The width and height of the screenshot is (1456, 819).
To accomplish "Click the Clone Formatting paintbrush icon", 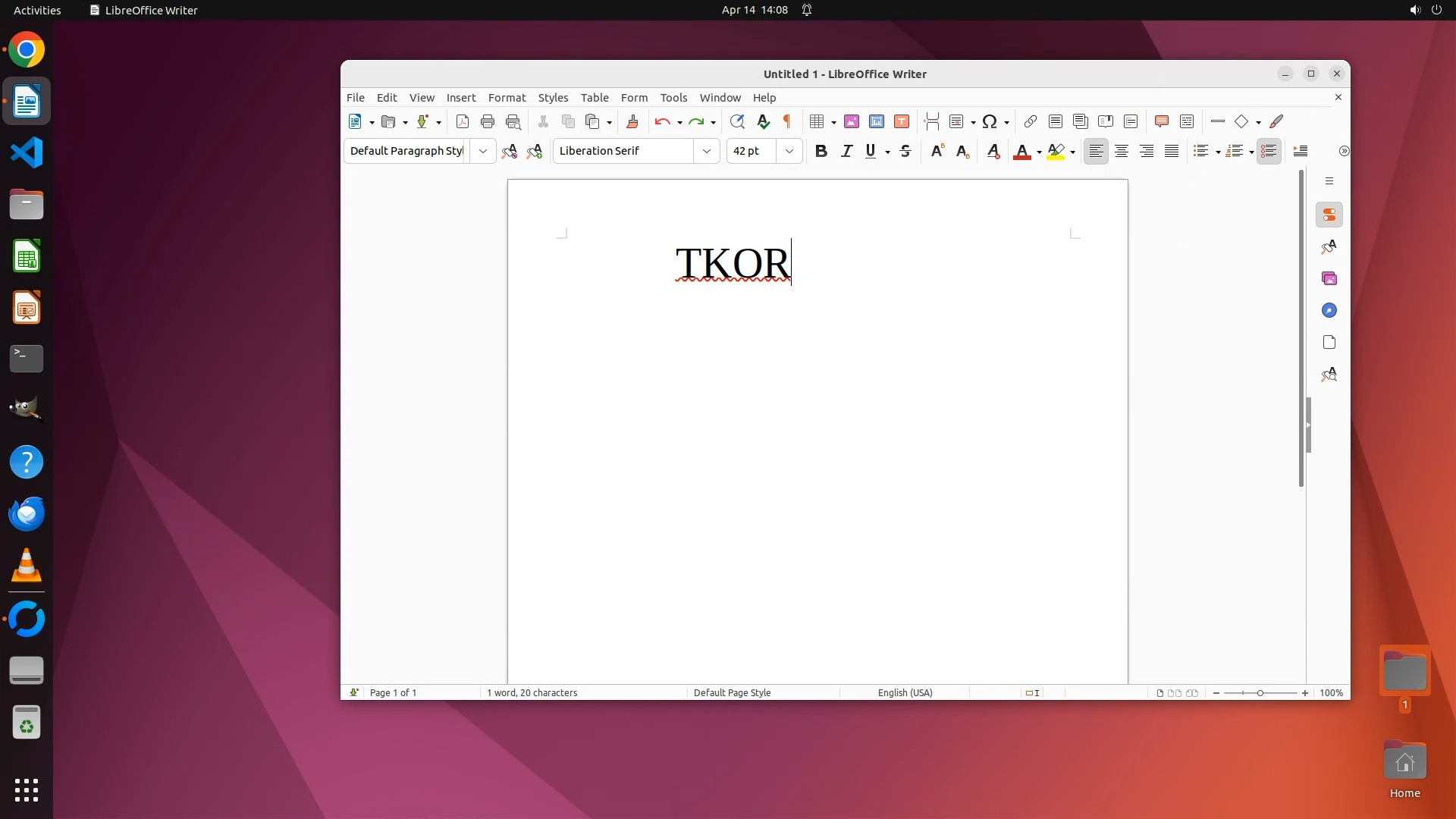I will 632,121.
